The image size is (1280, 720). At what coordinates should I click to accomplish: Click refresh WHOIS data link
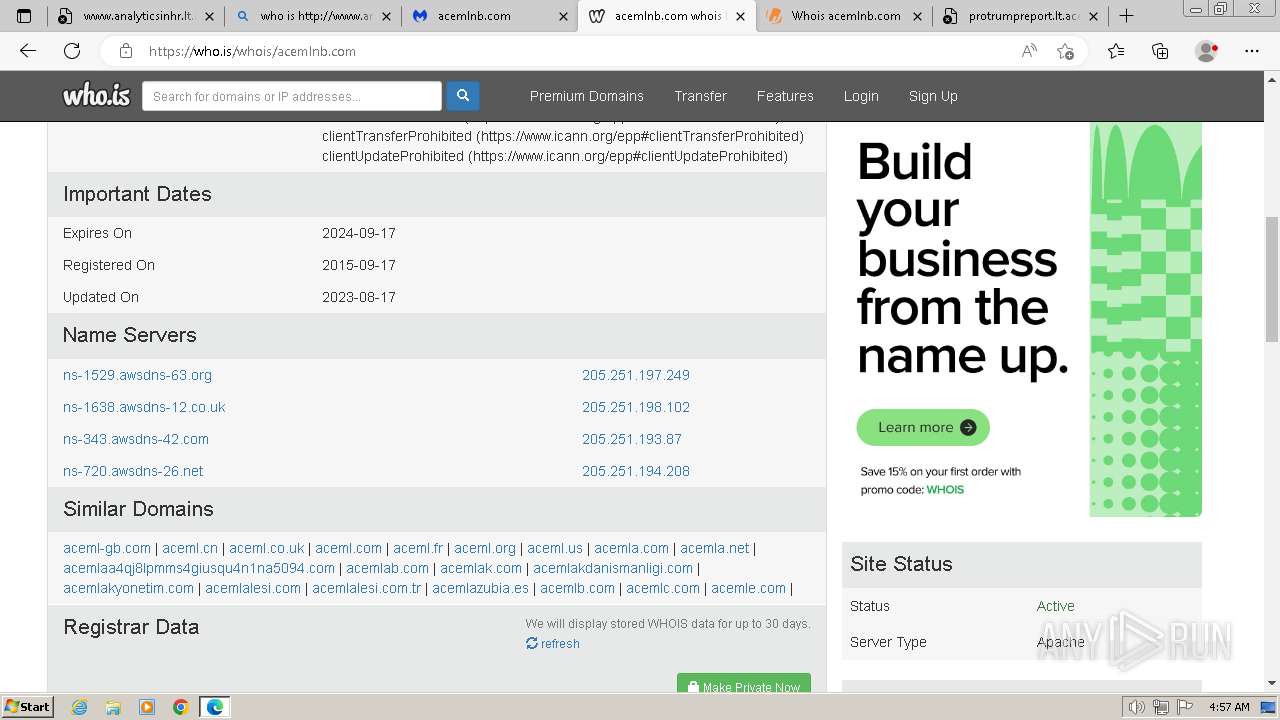pyautogui.click(x=553, y=643)
